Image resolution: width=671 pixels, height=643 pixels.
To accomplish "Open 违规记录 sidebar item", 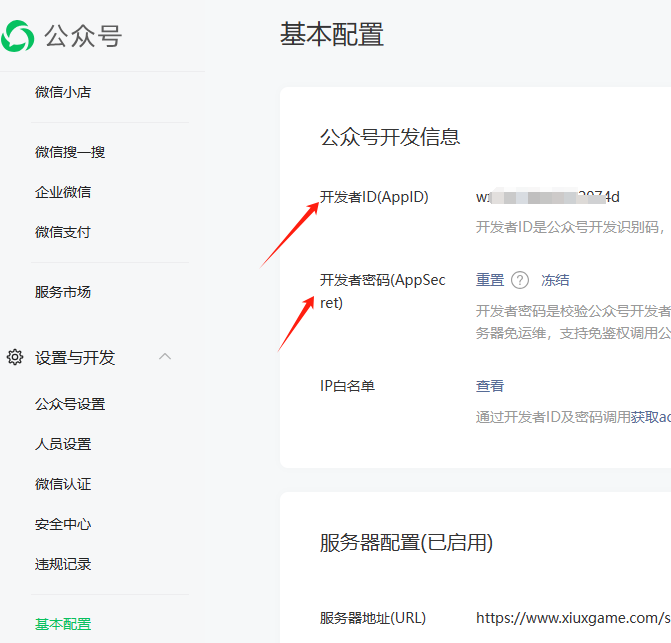I will pyautogui.click(x=63, y=564).
